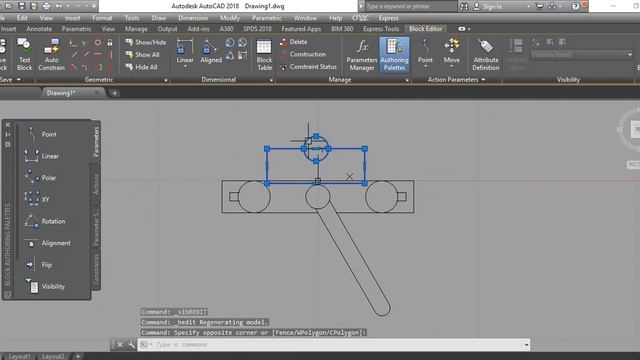Click the Point action parameter ribbon button
The image size is (640, 360).
coord(425,51)
